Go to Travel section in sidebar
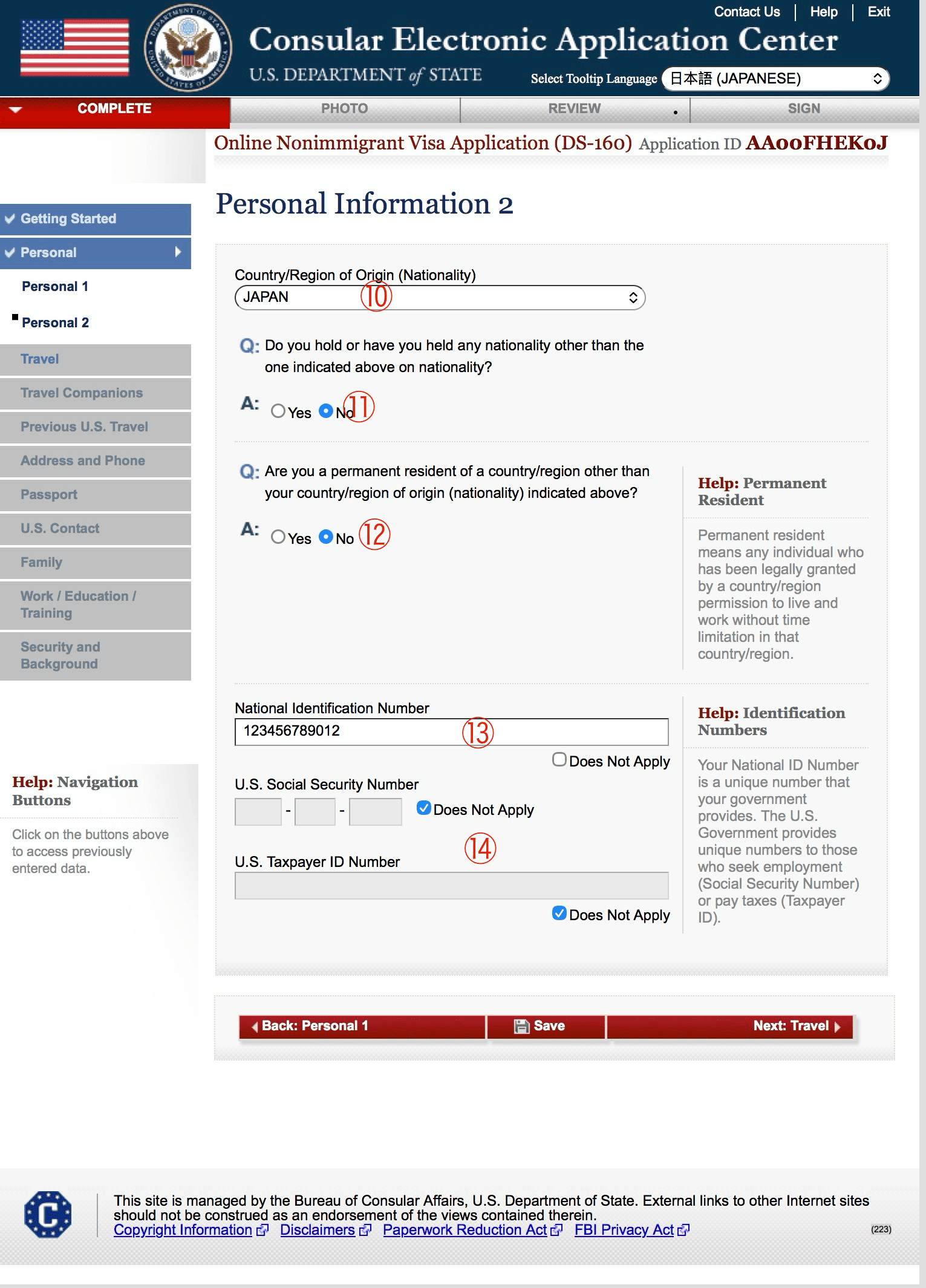Viewport: 926px width, 1288px height. coord(96,359)
